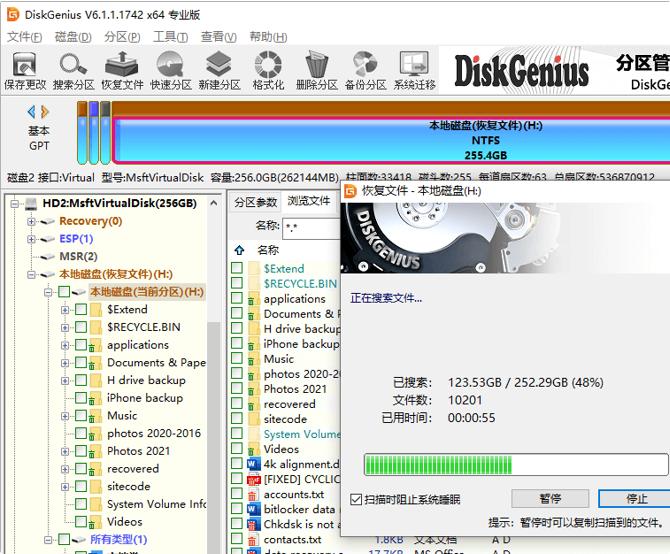Click the 暂停 (Pause) button

(x=550, y=498)
